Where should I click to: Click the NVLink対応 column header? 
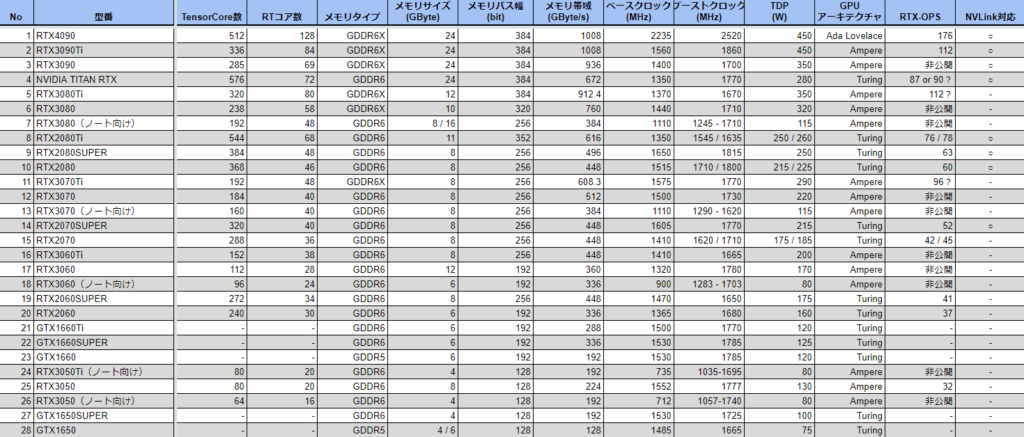991,14
